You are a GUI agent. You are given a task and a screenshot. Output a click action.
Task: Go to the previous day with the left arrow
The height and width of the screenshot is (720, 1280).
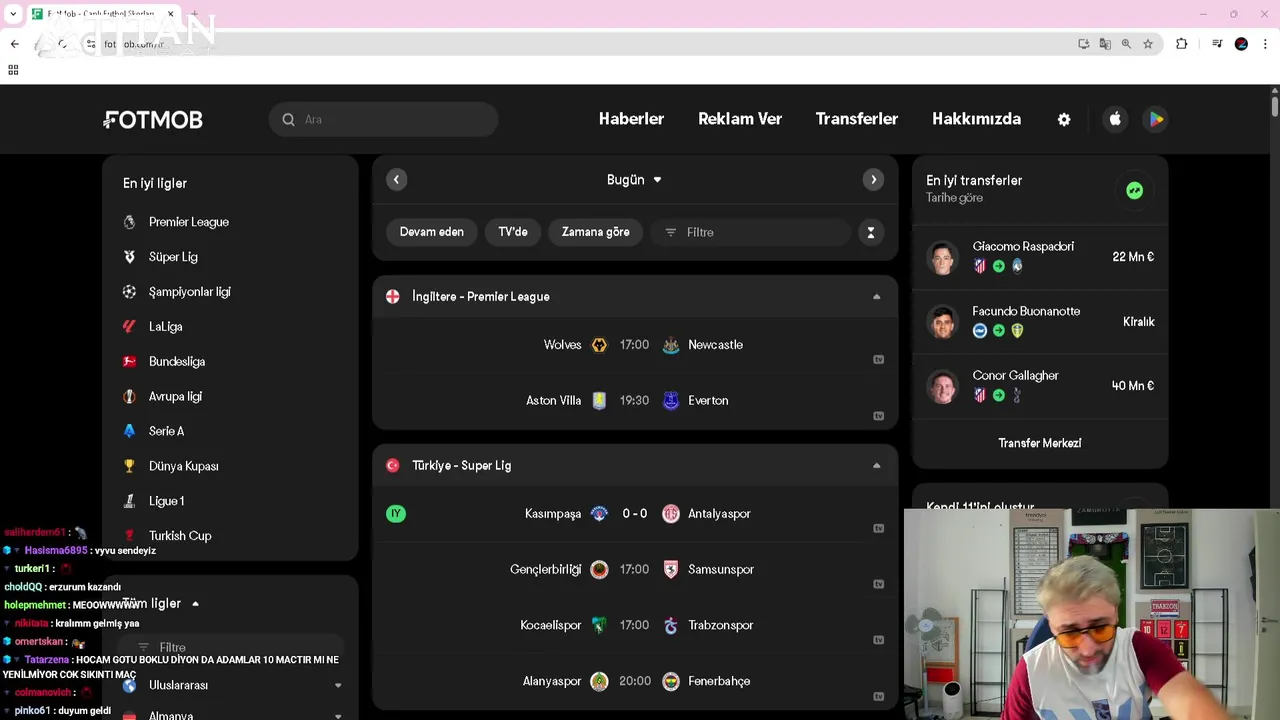tap(397, 180)
